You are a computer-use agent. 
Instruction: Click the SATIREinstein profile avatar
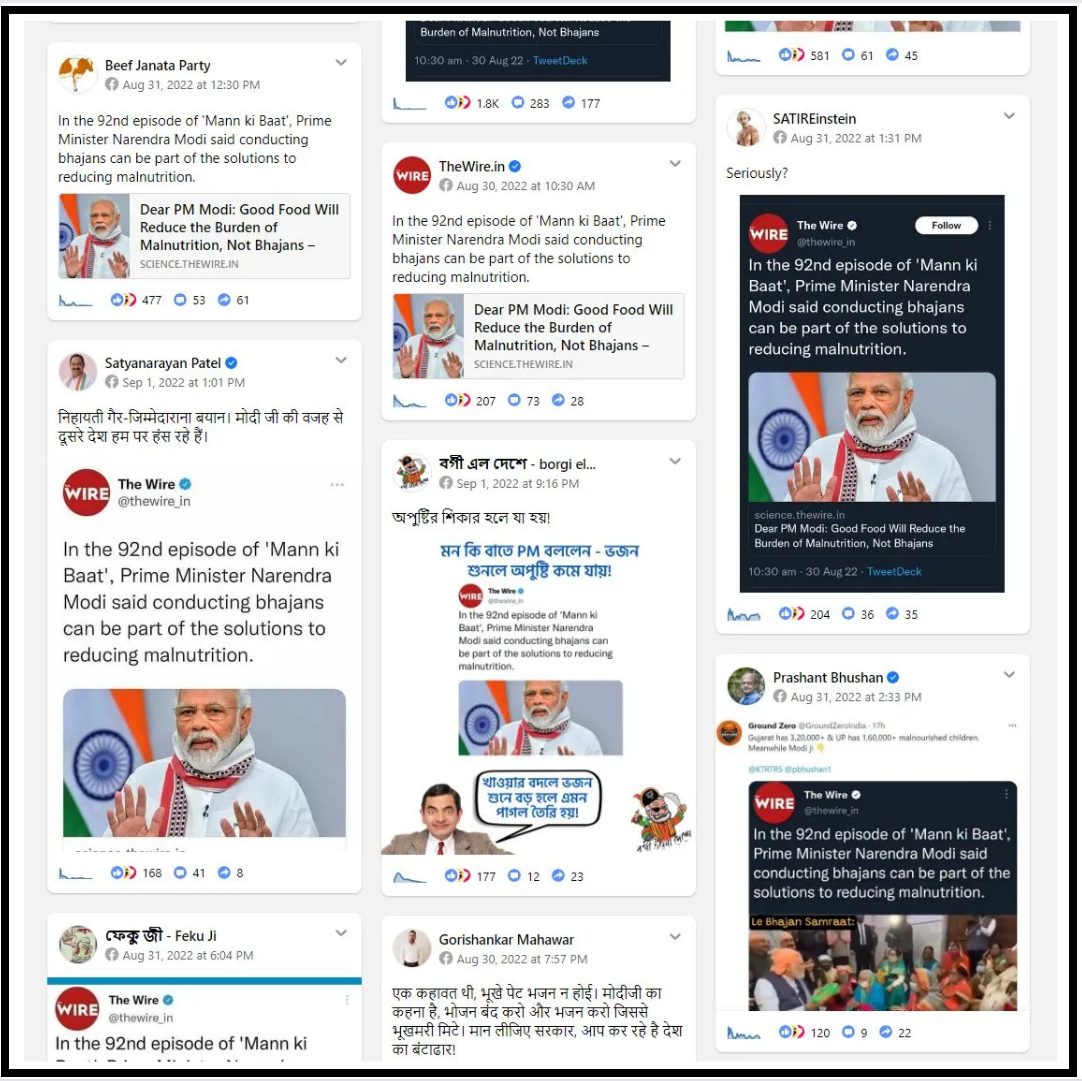pos(746,127)
